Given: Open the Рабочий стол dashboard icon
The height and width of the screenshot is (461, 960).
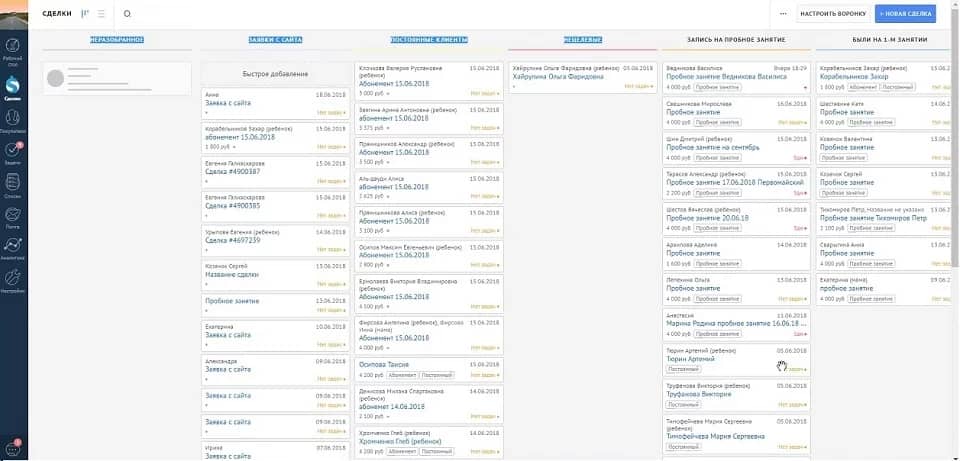Looking at the screenshot, I should [x=13, y=50].
